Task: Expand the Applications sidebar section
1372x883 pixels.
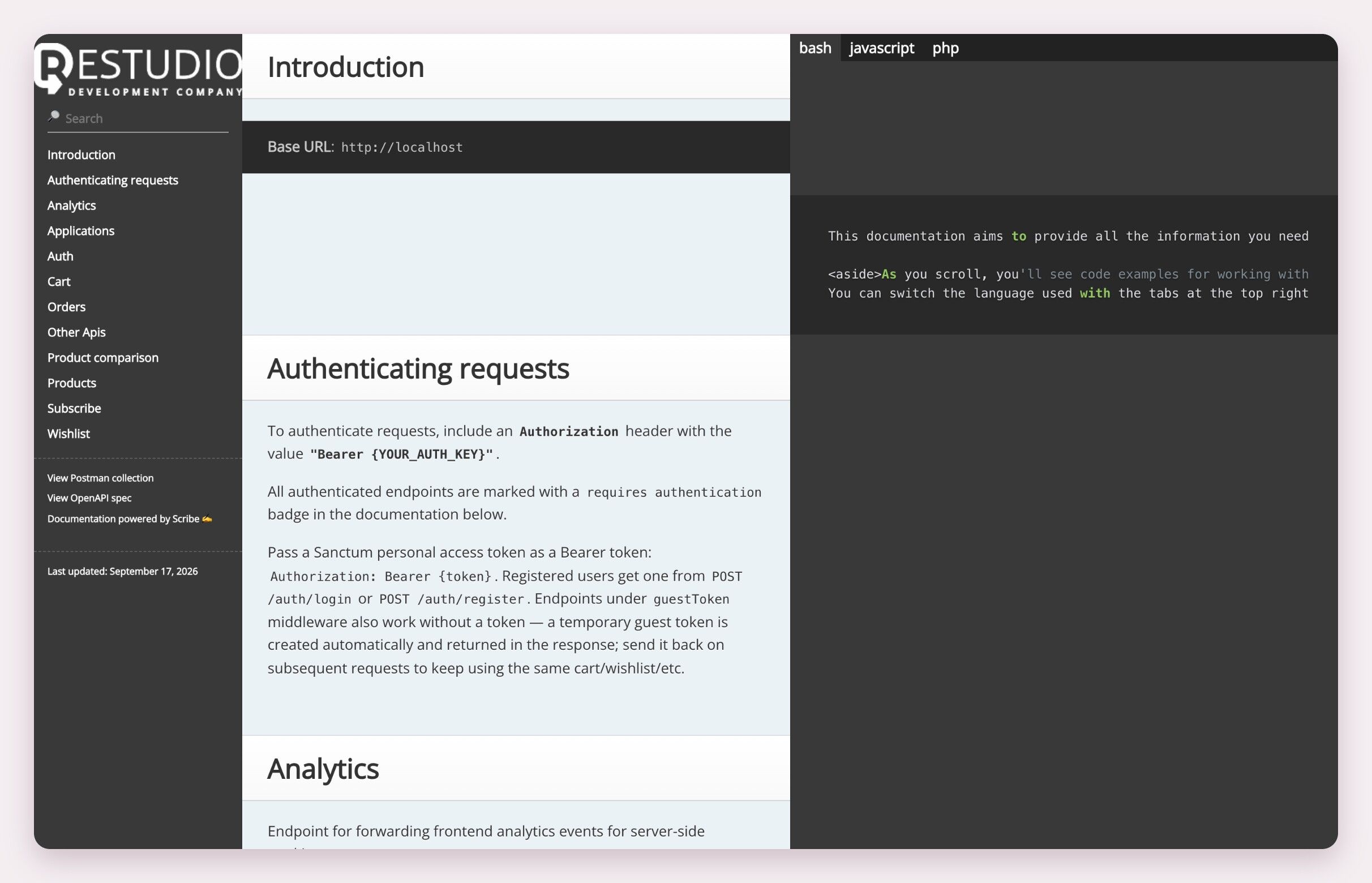Action: click(81, 230)
